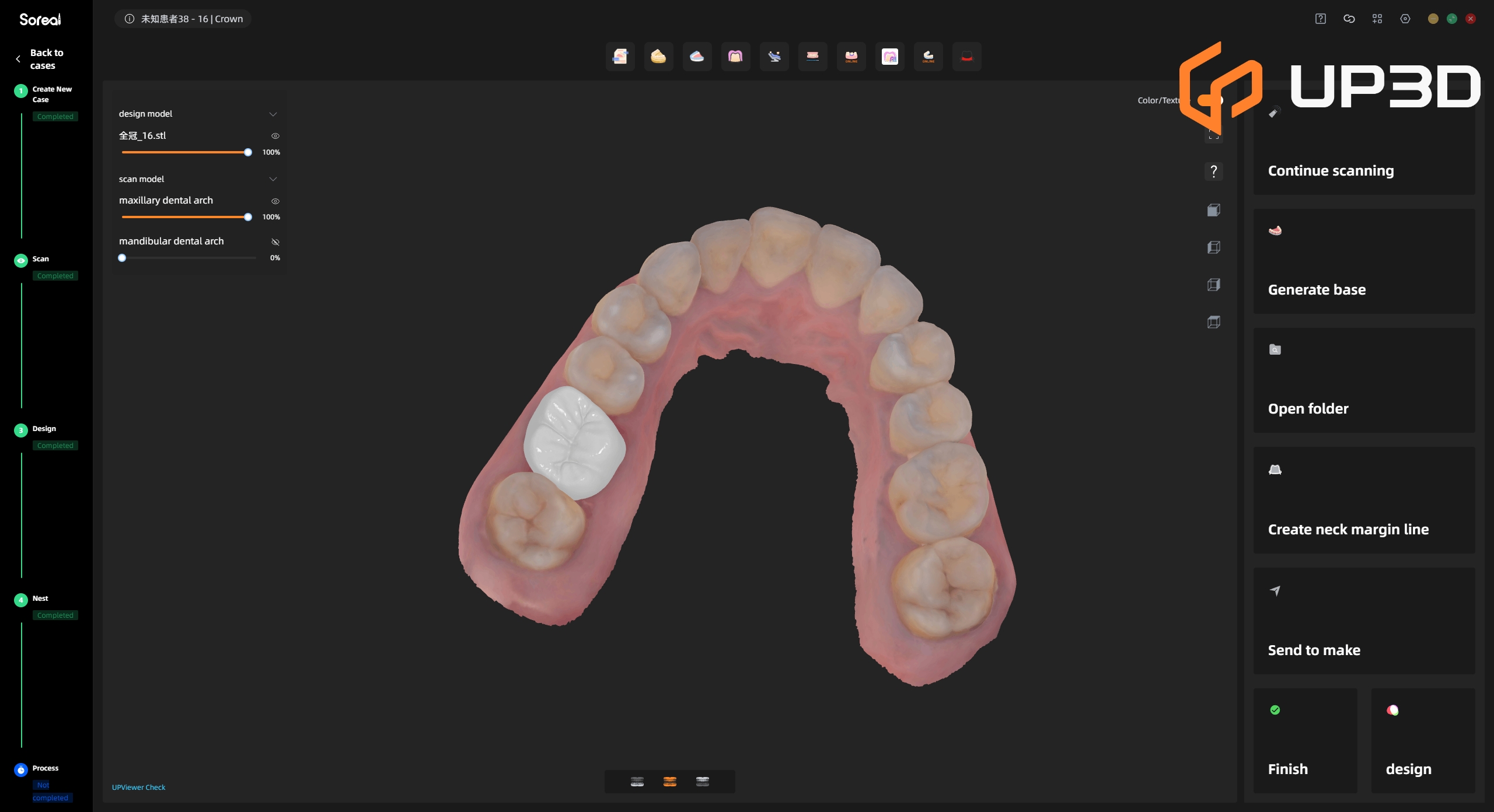Click the help question mark icon on right sidebar
The width and height of the screenshot is (1494, 812).
click(1214, 171)
